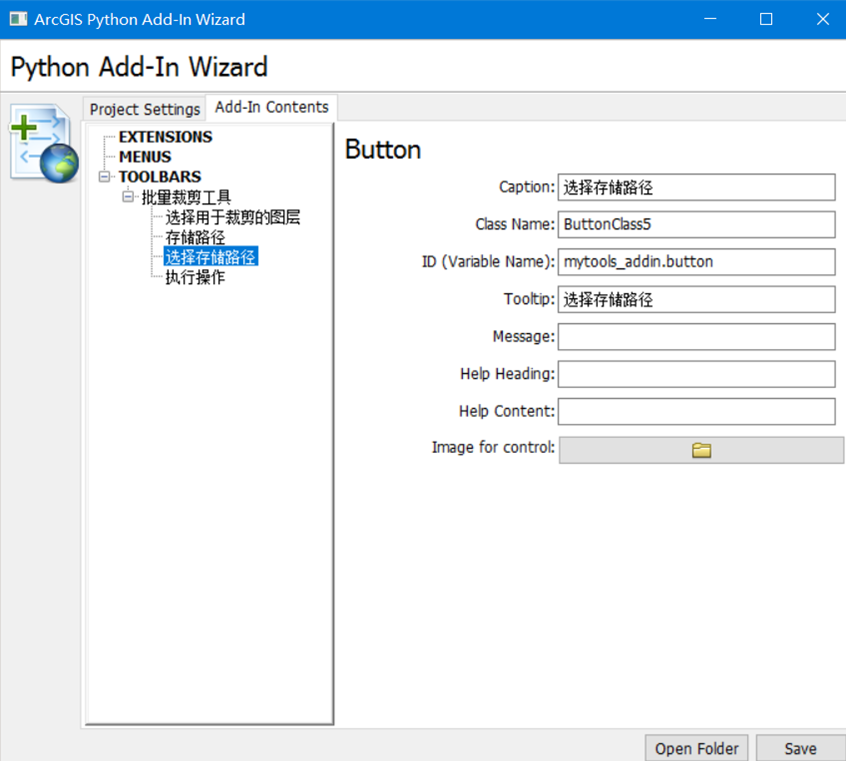The image size is (846, 761).
Task: Select EXTENSIONS in the tree
Action: point(166,137)
